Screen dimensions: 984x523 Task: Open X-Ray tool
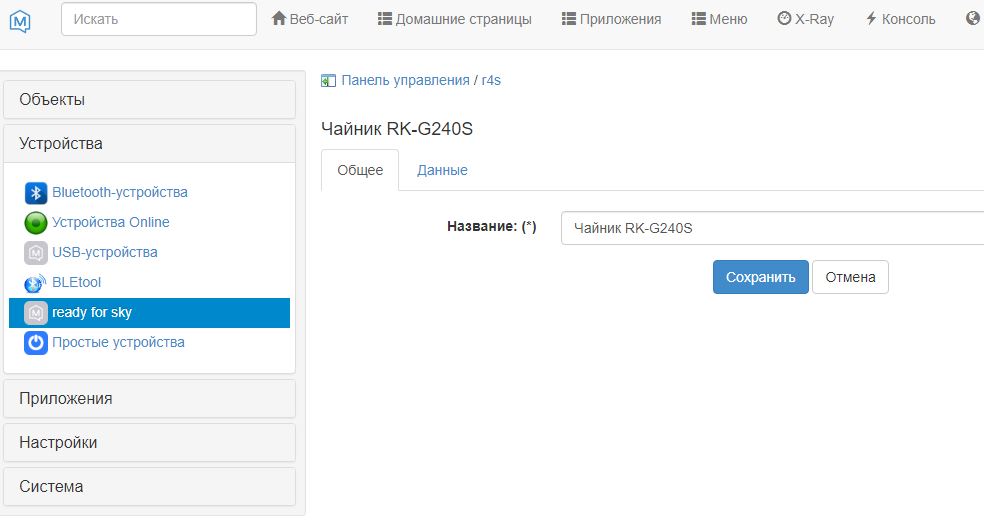(x=806, y=19)
